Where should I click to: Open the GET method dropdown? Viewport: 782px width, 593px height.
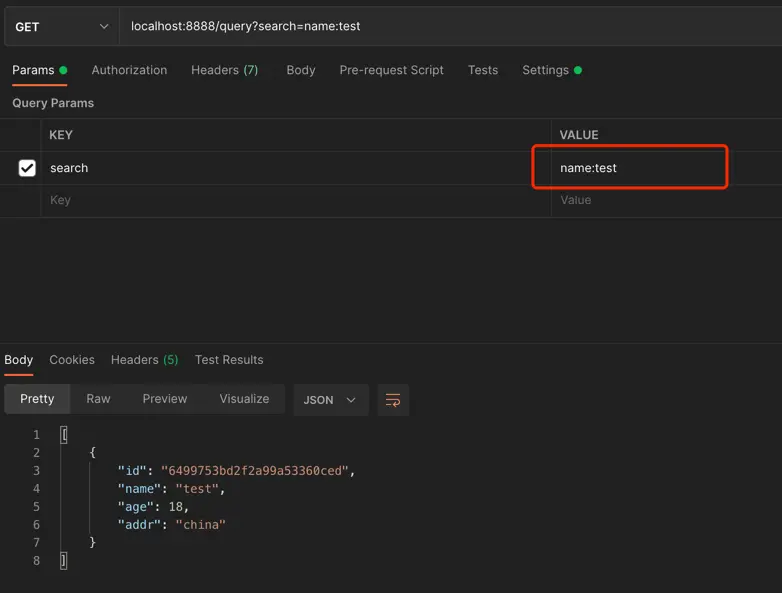[60, 27]
